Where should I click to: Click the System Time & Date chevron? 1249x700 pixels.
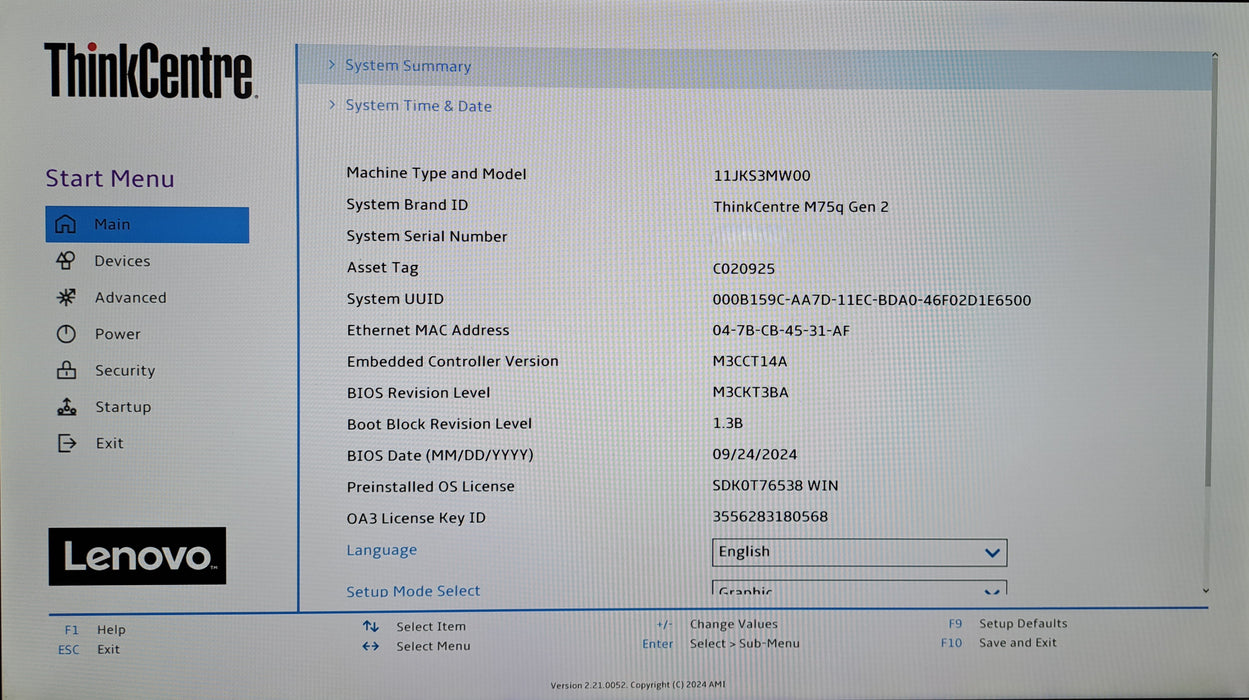(332, 105)
